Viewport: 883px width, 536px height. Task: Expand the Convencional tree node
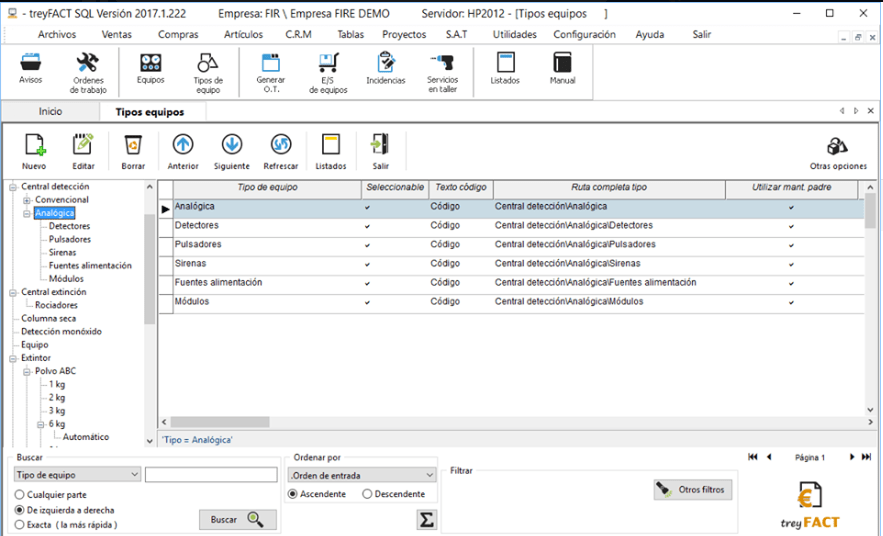26,200
